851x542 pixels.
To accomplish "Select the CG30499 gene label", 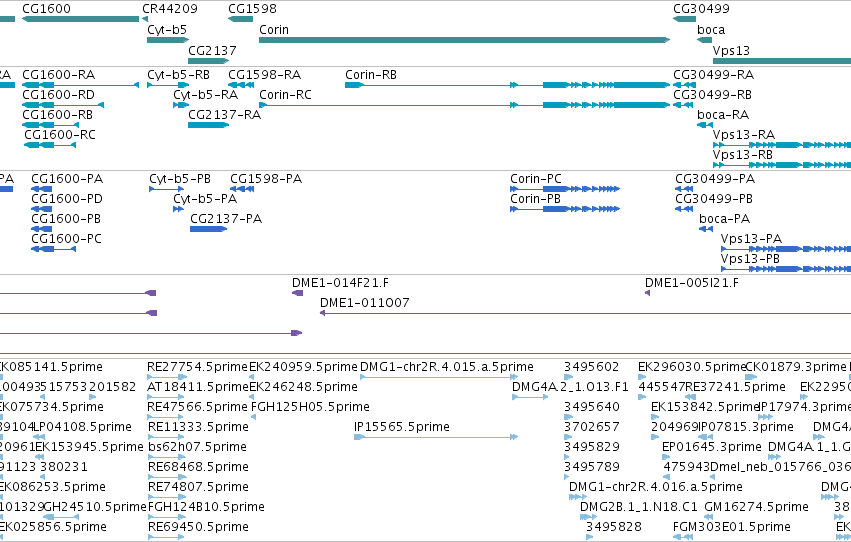I will point(701,9).
